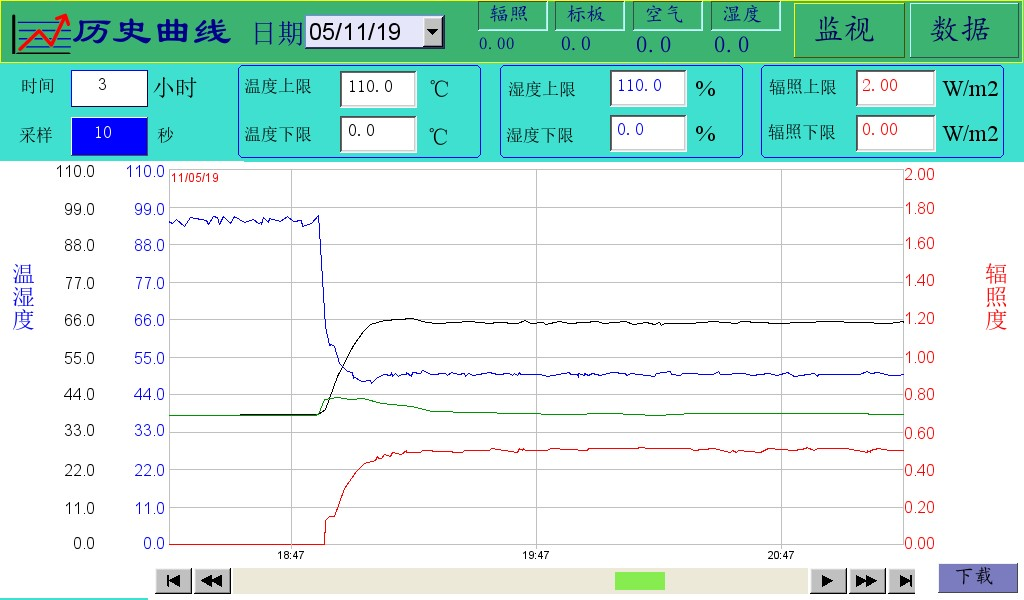Click the 辐照上限 irradiance upper limit field
The width and height of the screenshot is (1024, 600).
894,88
